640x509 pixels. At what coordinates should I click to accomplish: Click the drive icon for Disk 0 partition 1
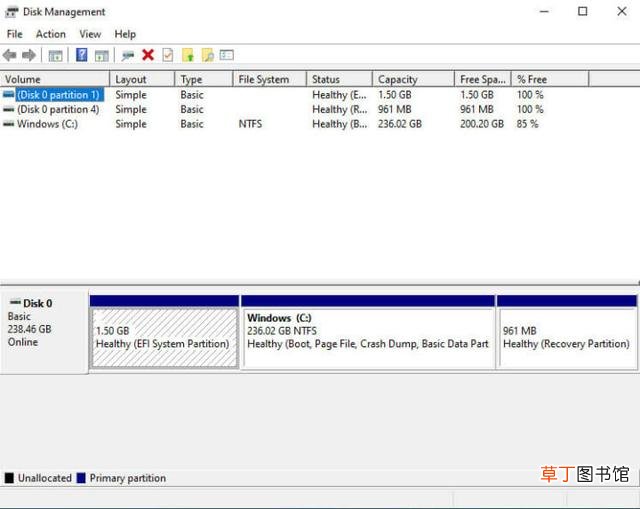point(8,95)
